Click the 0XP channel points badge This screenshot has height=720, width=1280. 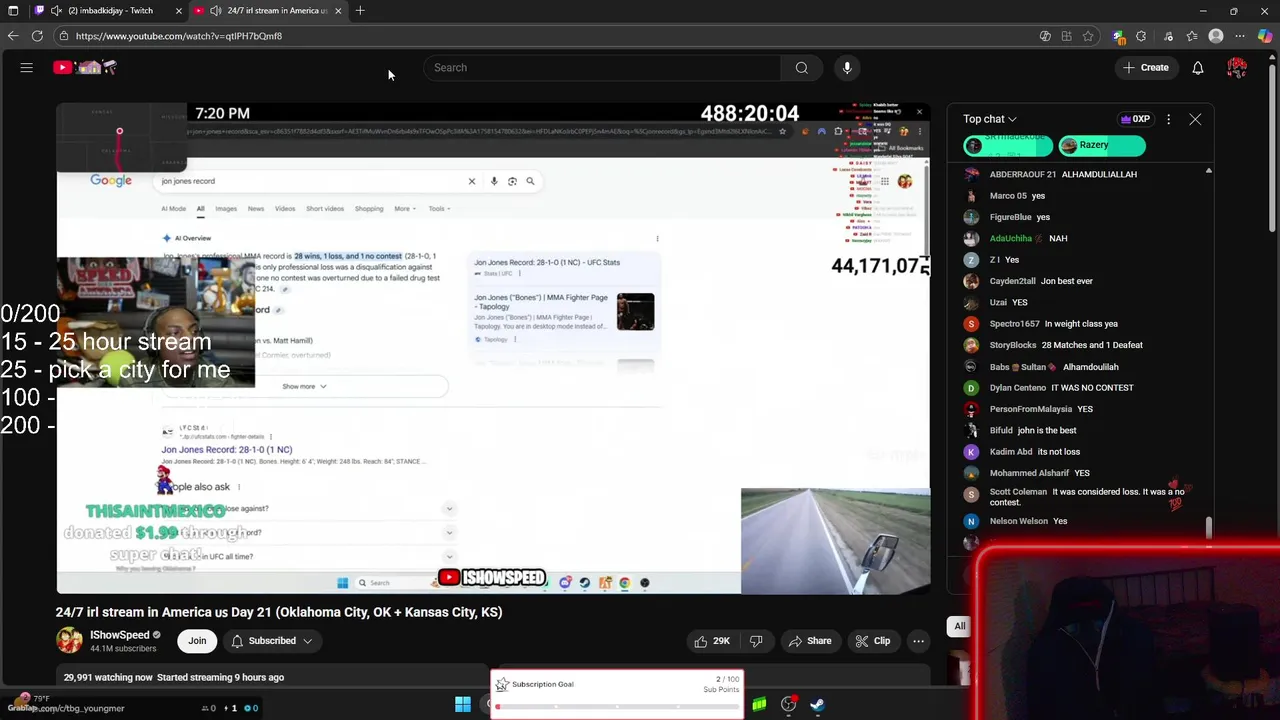tap(1135, 119)
